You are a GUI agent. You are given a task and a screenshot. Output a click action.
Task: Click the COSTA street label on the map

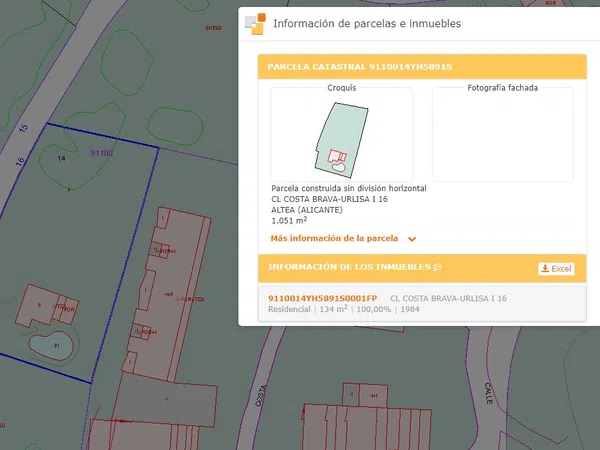click(x=261, y=396)
